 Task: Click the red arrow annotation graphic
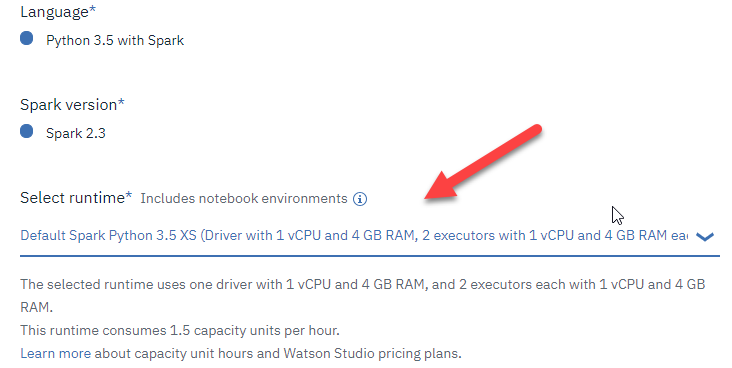coord(483,162)
